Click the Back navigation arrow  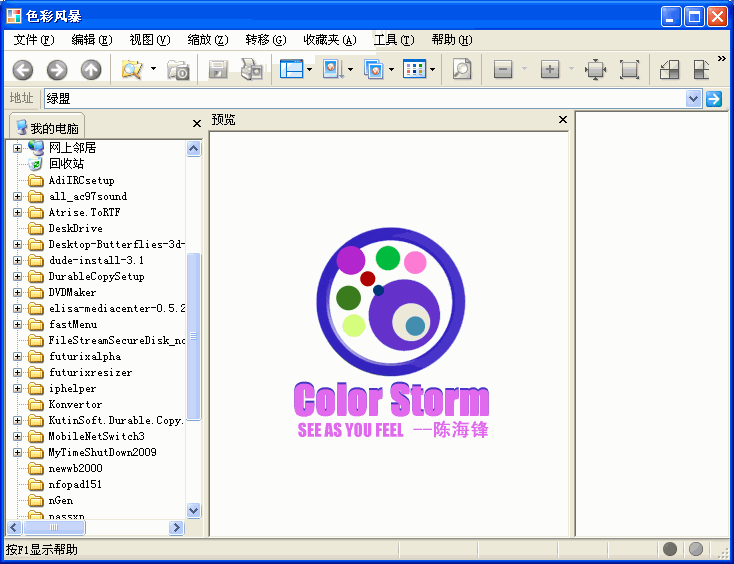[23, 70]
